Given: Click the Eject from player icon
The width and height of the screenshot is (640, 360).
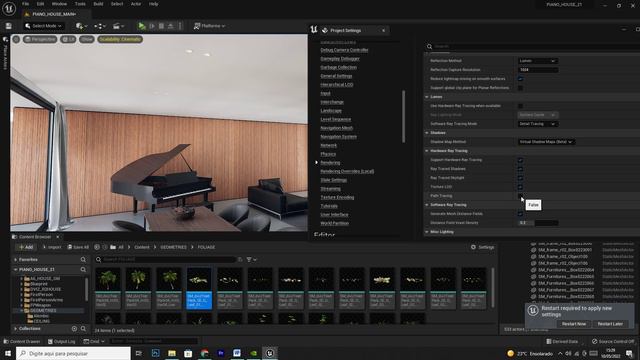Looking at the screenshot, I should click(x=171, y=26).
